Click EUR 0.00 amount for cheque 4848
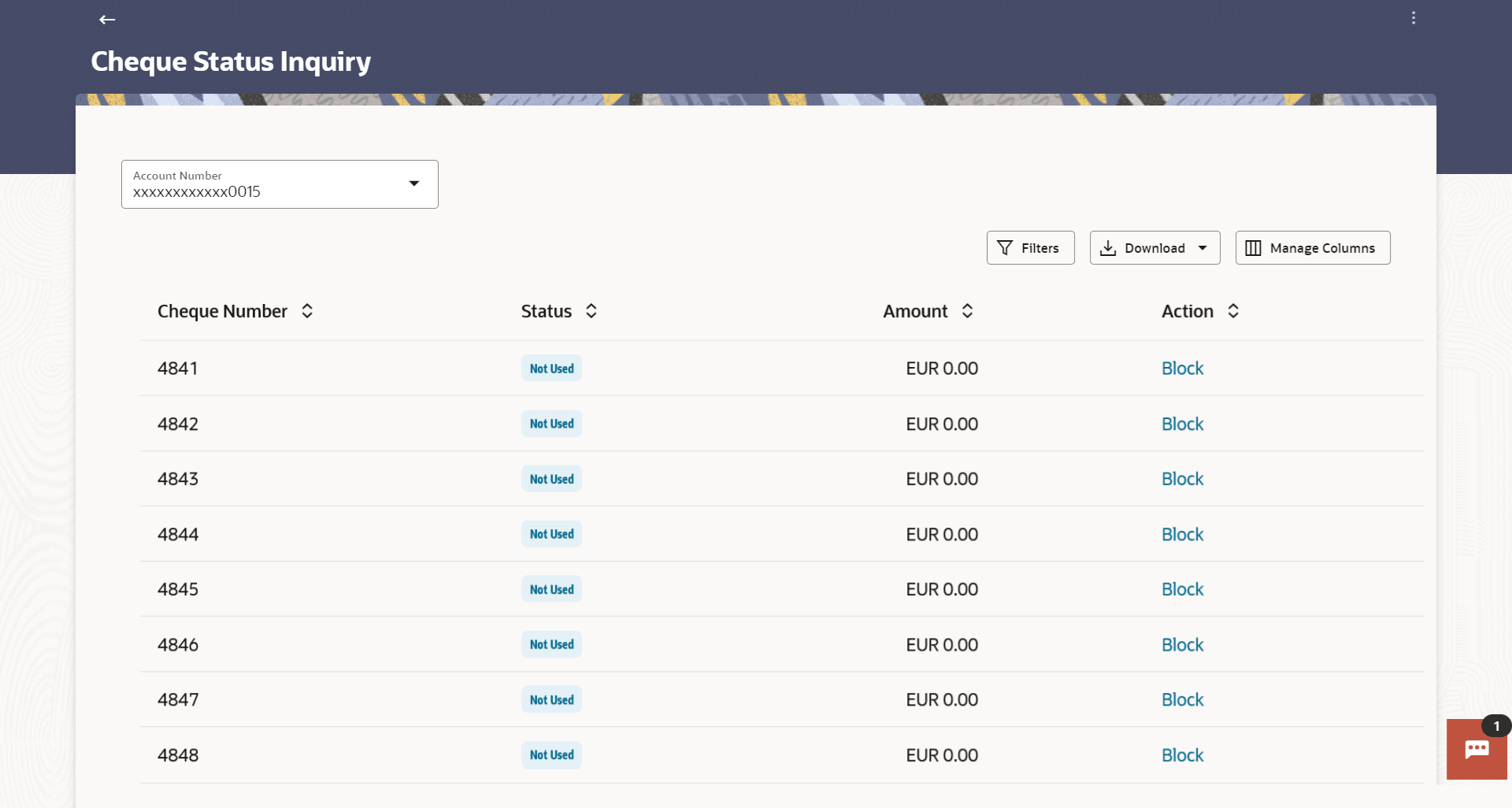Image resolution: width=1512 pixels, height=808 pixels. point(942,755)
